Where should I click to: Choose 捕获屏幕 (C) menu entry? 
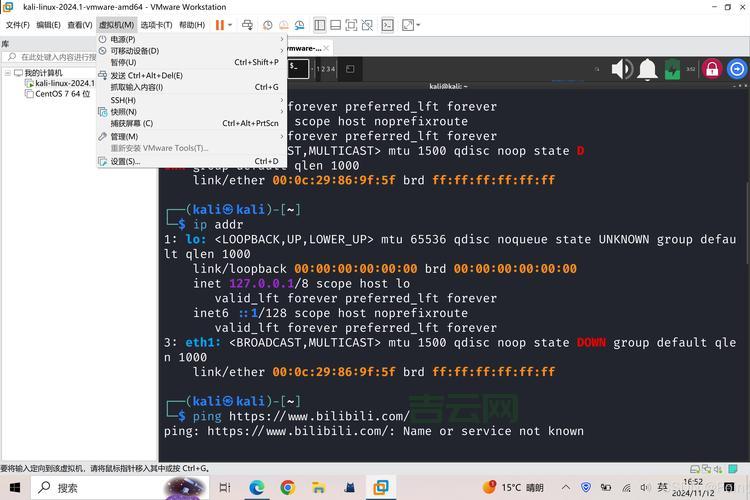131,124
